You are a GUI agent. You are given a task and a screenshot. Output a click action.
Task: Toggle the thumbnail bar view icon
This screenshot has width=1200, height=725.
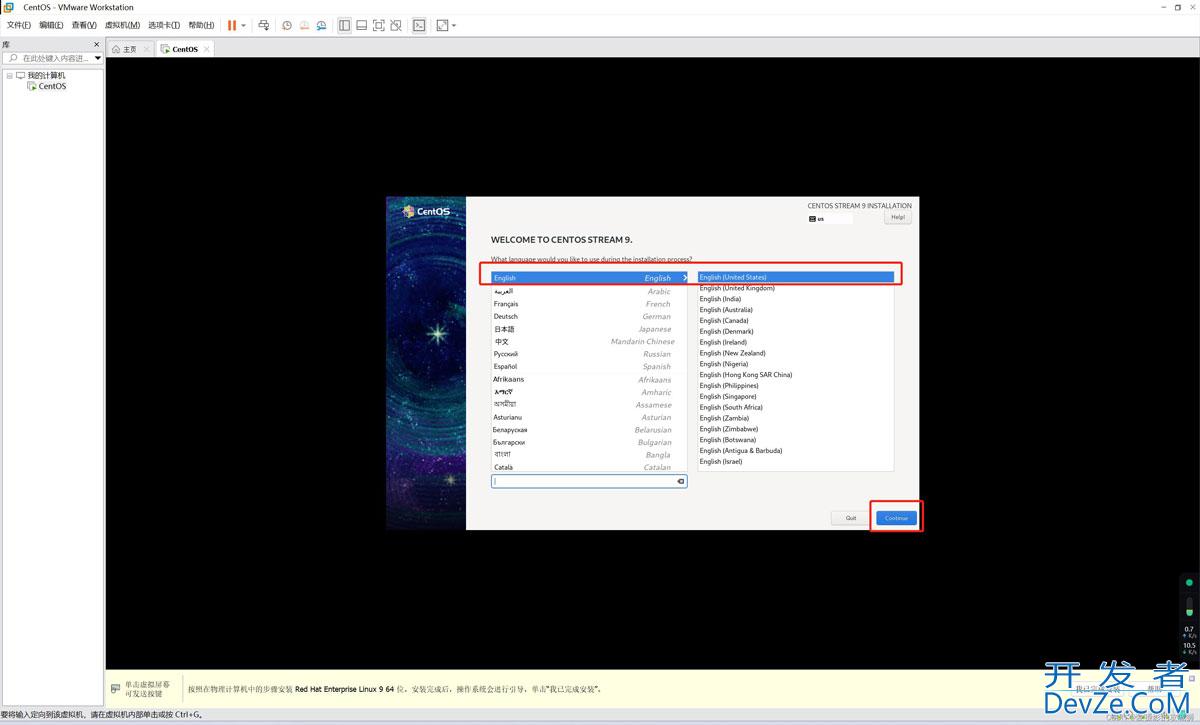point(361,25)
